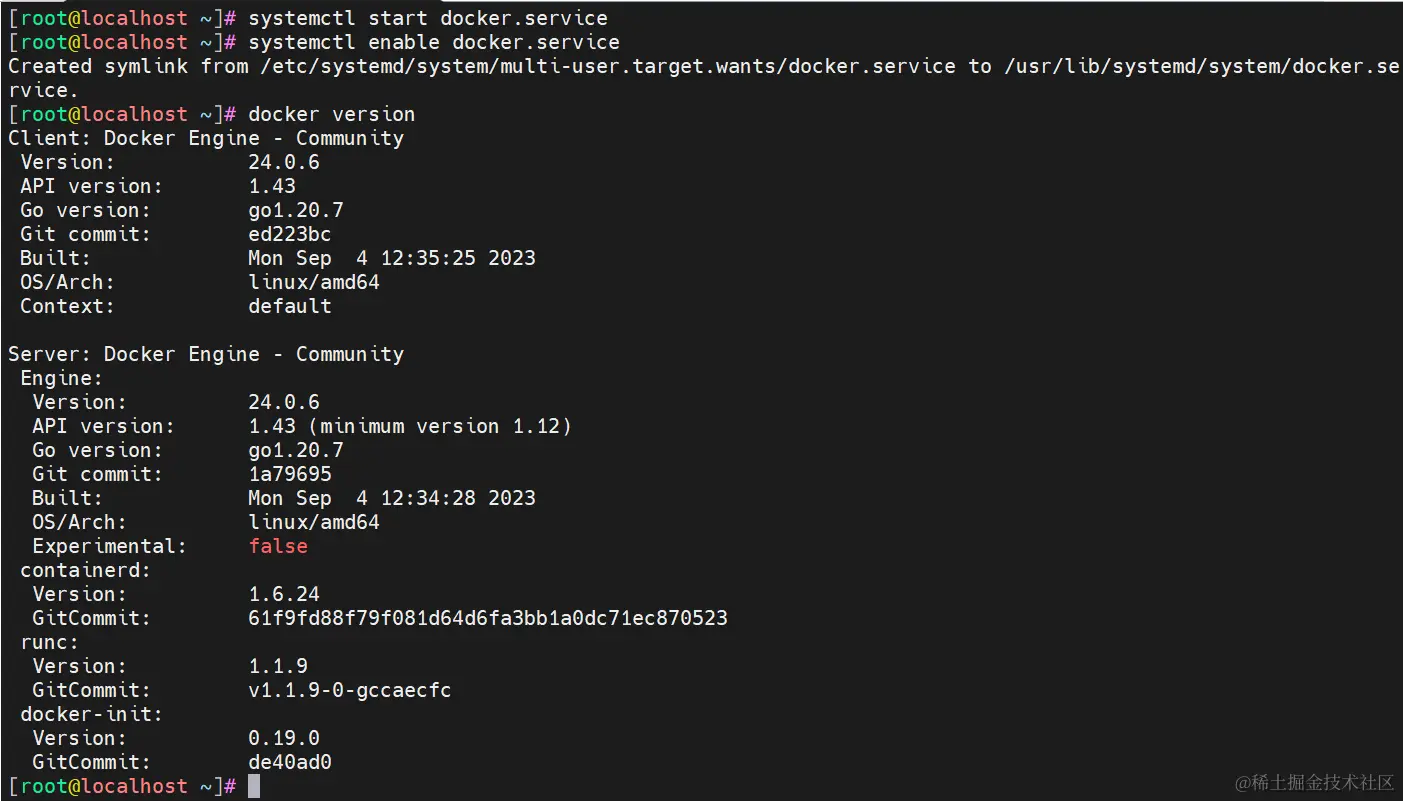Click the docker-init version "0.19.0"
This screenshot has height=801, width=1403.
coord(283,738)
